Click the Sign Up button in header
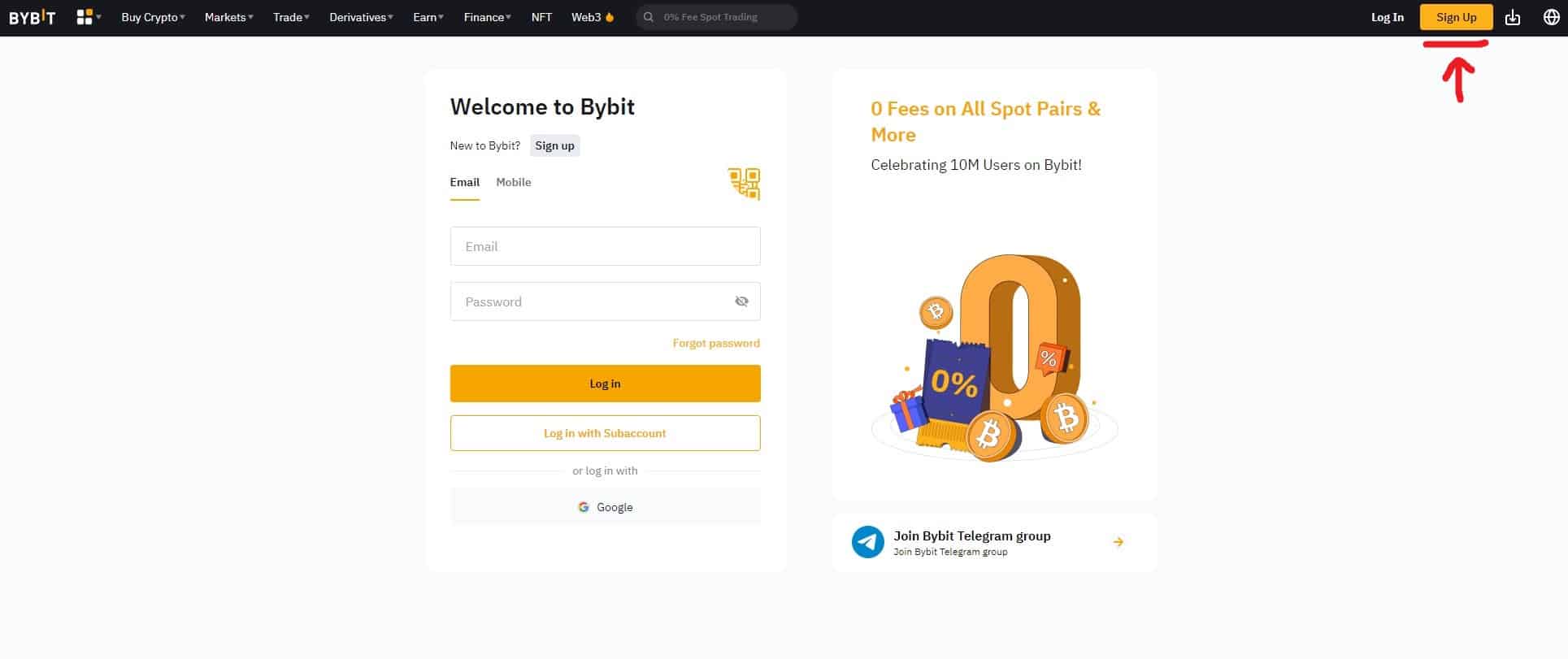The width and height of the screenshot is (1568, 659). pyautogui.click(x=1456, y=17)
